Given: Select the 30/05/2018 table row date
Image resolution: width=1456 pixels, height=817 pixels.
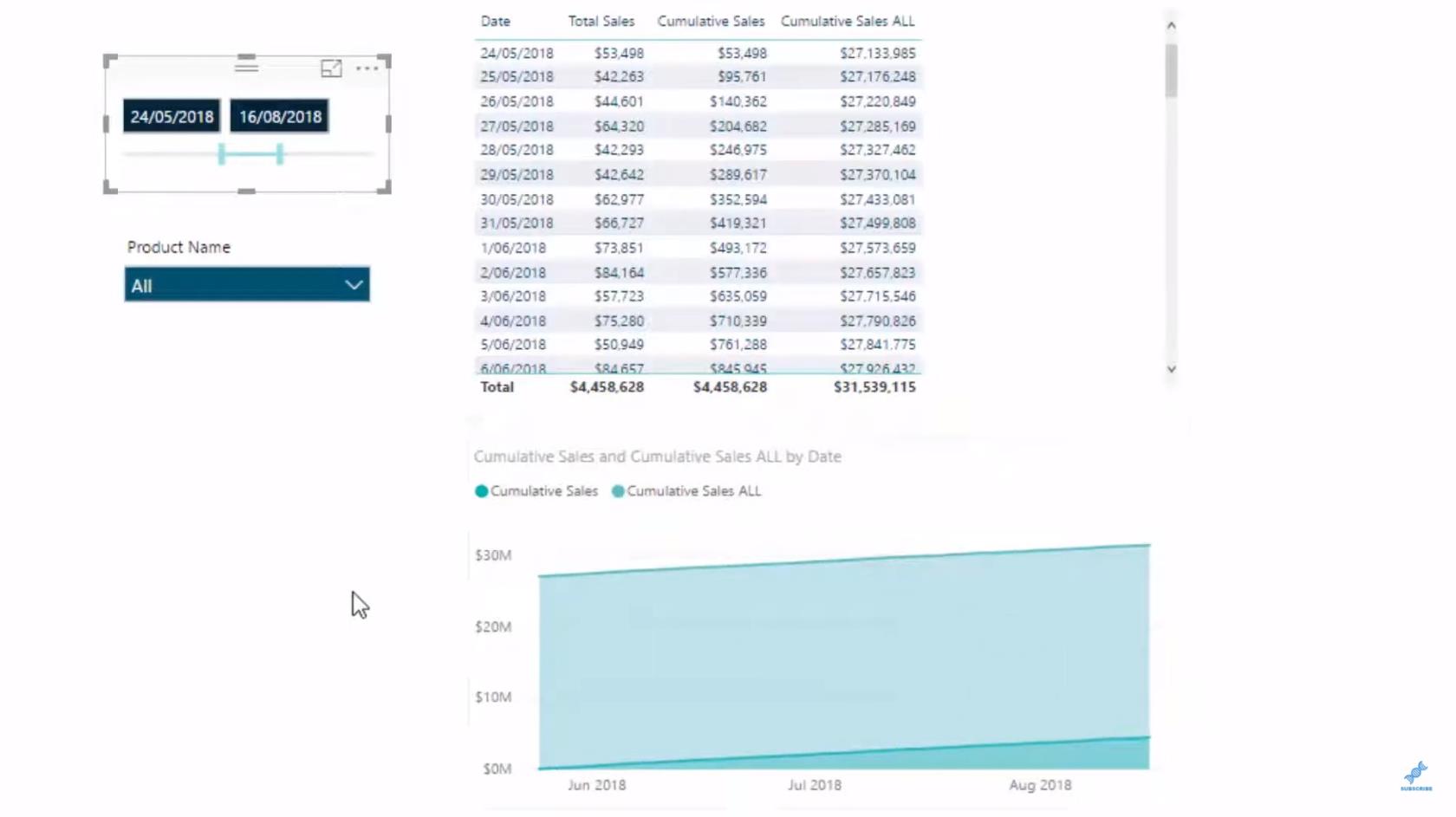Looking at the screenshot, I should [517, 199].
